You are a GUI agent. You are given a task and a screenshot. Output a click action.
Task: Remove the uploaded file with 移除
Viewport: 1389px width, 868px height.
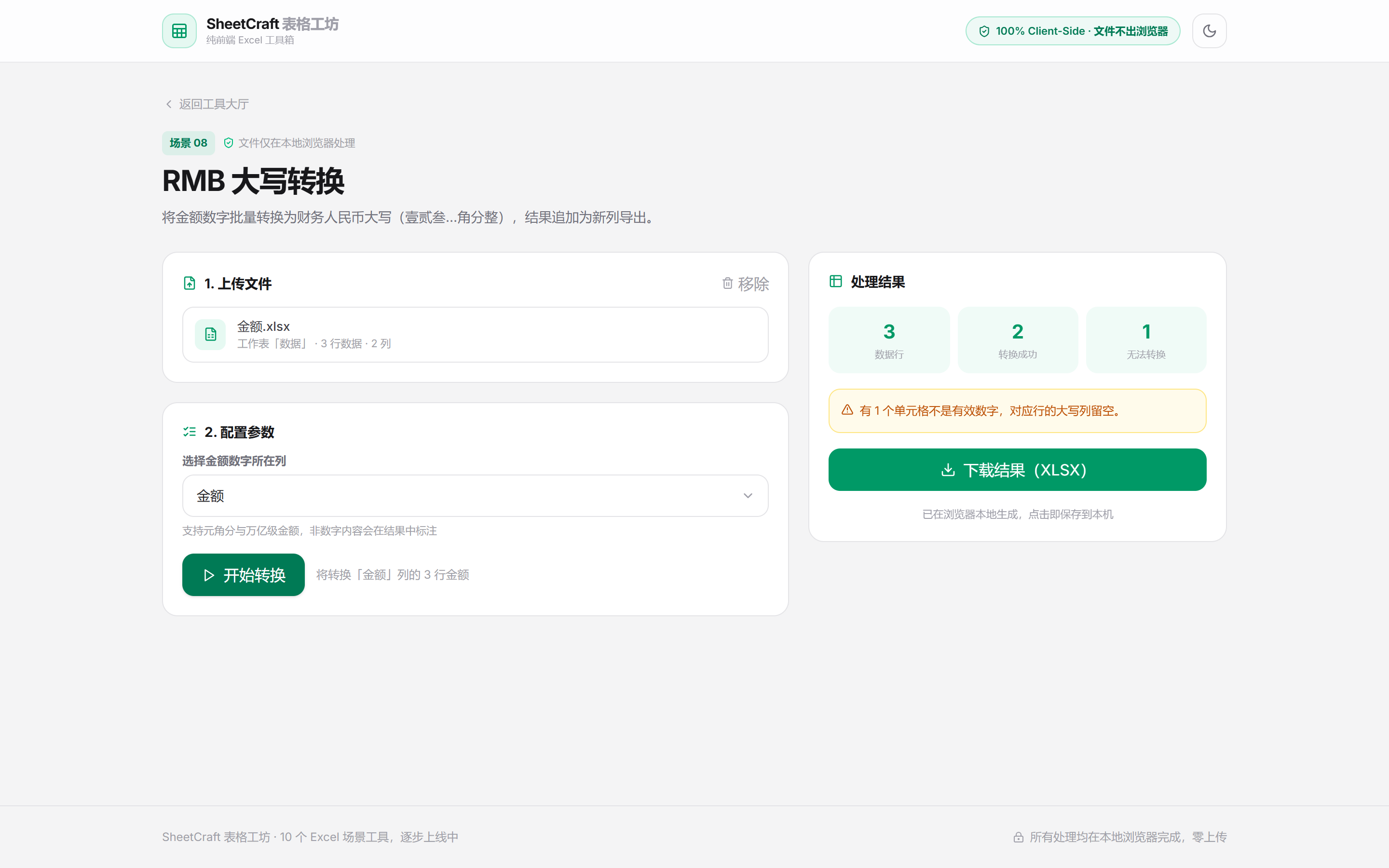[745, 284]
